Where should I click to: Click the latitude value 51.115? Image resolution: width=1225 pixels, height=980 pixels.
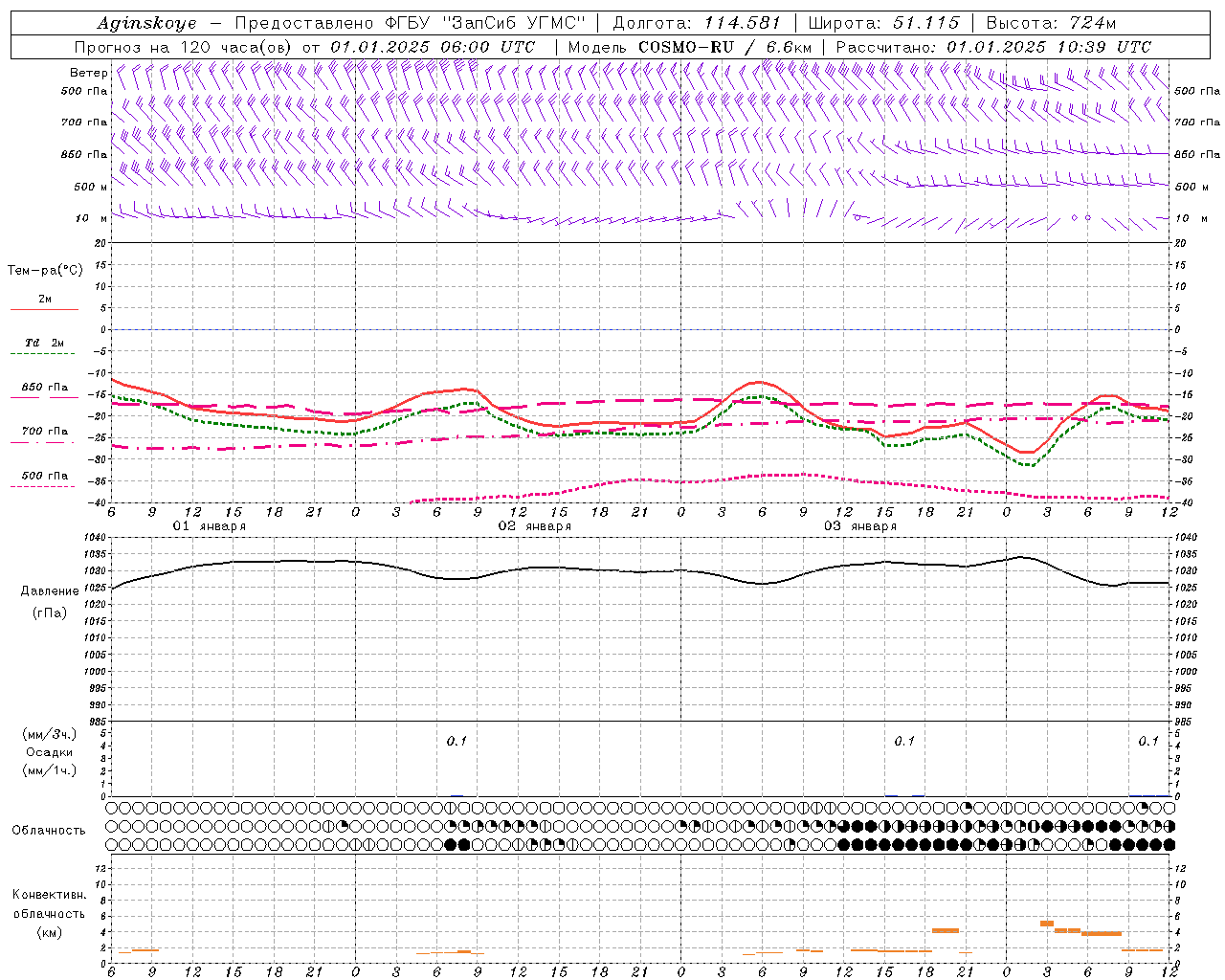point(925,23)
